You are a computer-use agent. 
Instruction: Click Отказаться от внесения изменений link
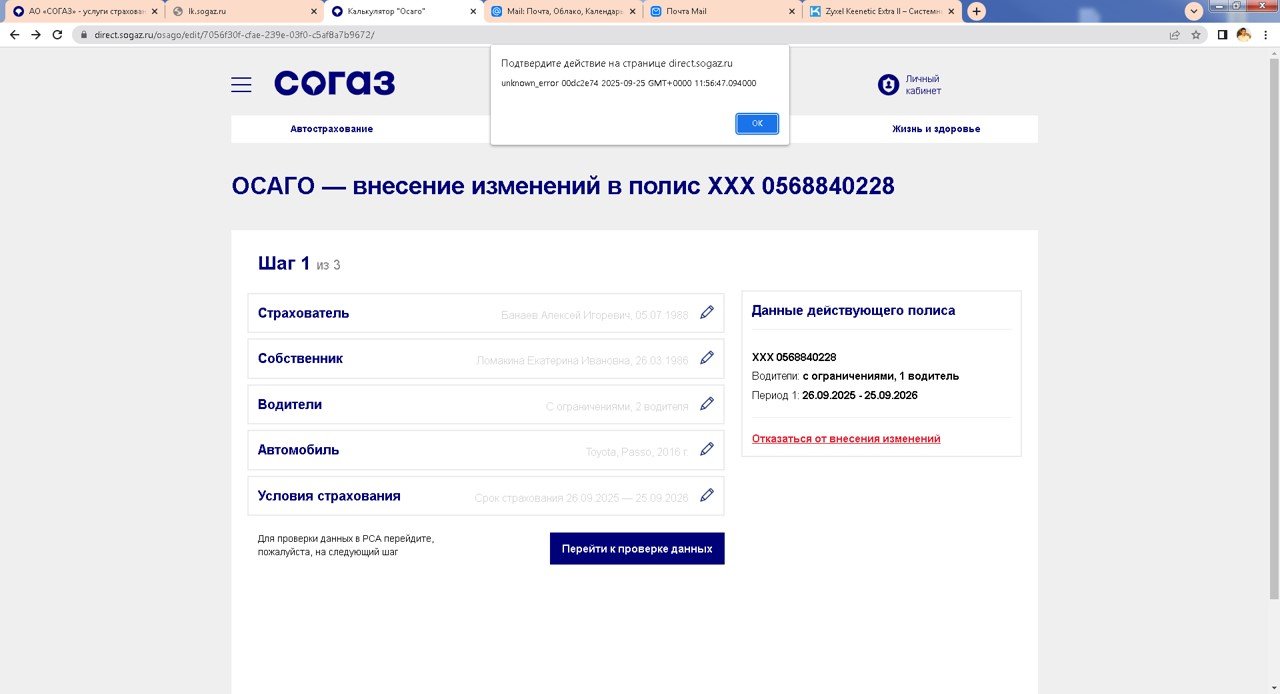pos(845,439)
